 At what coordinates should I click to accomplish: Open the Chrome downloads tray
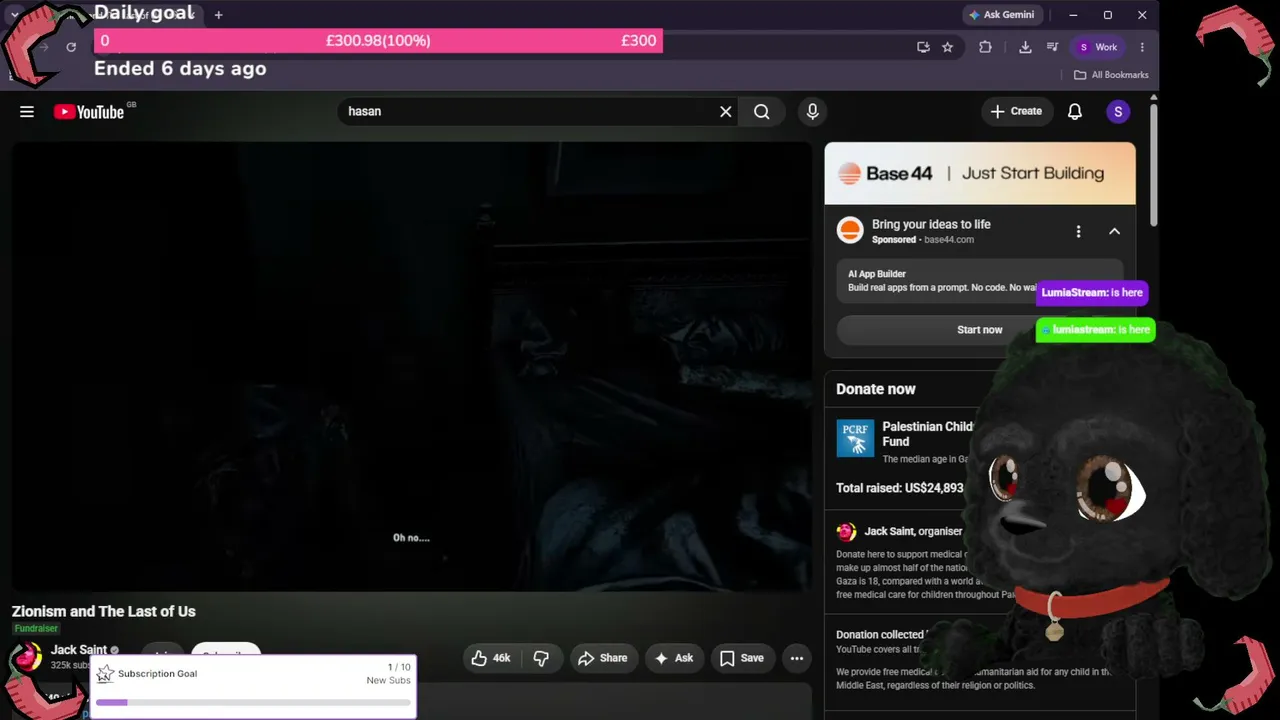[1025, 47]
